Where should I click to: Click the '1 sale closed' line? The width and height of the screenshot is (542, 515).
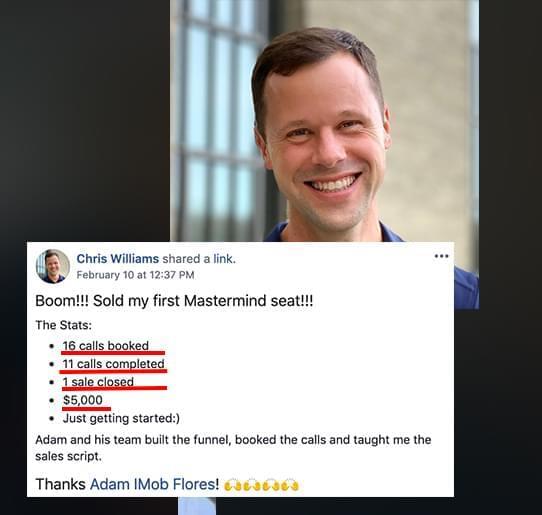click(x=98, y=382)
